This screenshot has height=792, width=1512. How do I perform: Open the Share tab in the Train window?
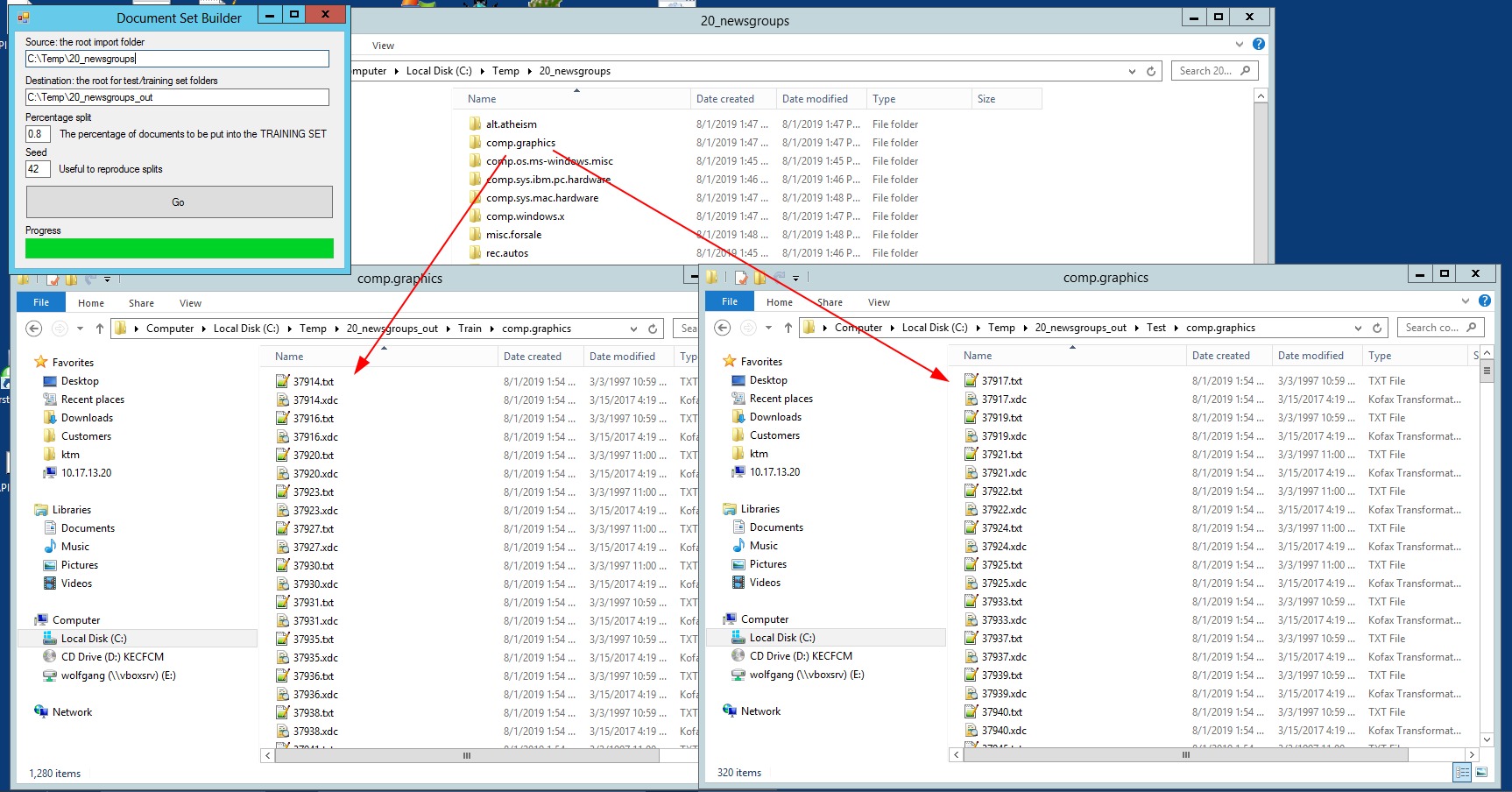pyautogui.click(x=141, y=303)
